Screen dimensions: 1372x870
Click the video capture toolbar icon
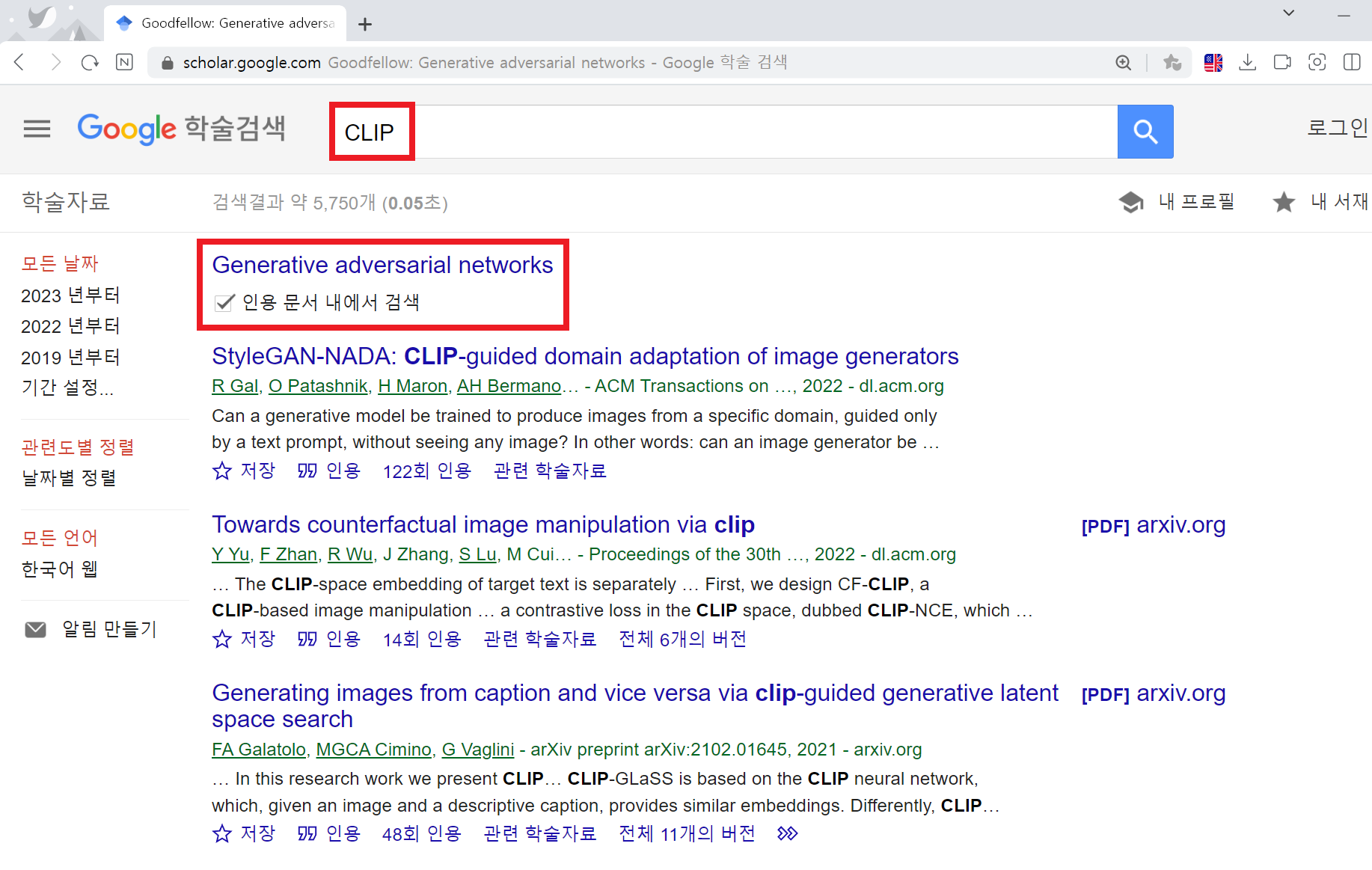[x=1282, y=63]
